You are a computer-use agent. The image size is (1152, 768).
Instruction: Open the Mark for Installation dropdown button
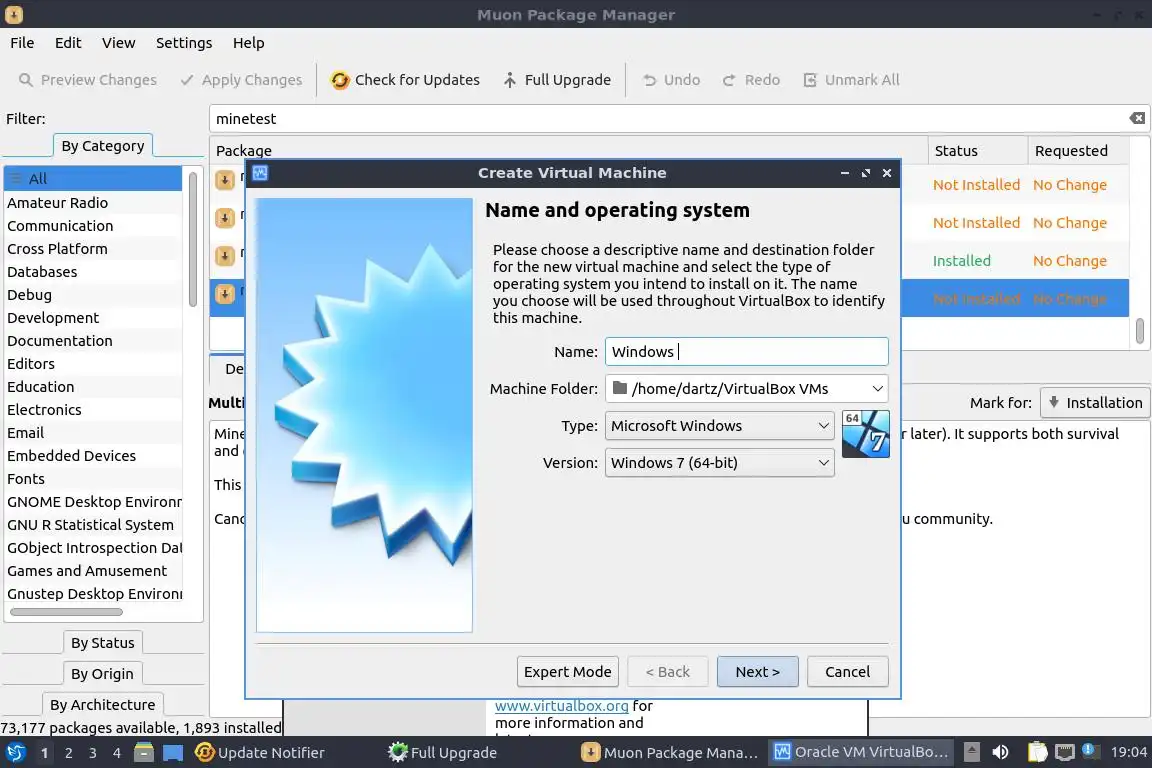click(1095, 403)
